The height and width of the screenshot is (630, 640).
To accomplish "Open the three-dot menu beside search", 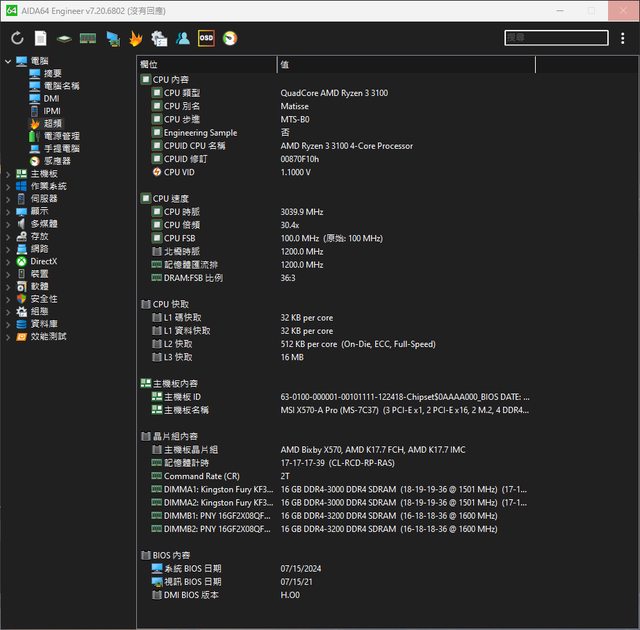I will pos(623,38).
